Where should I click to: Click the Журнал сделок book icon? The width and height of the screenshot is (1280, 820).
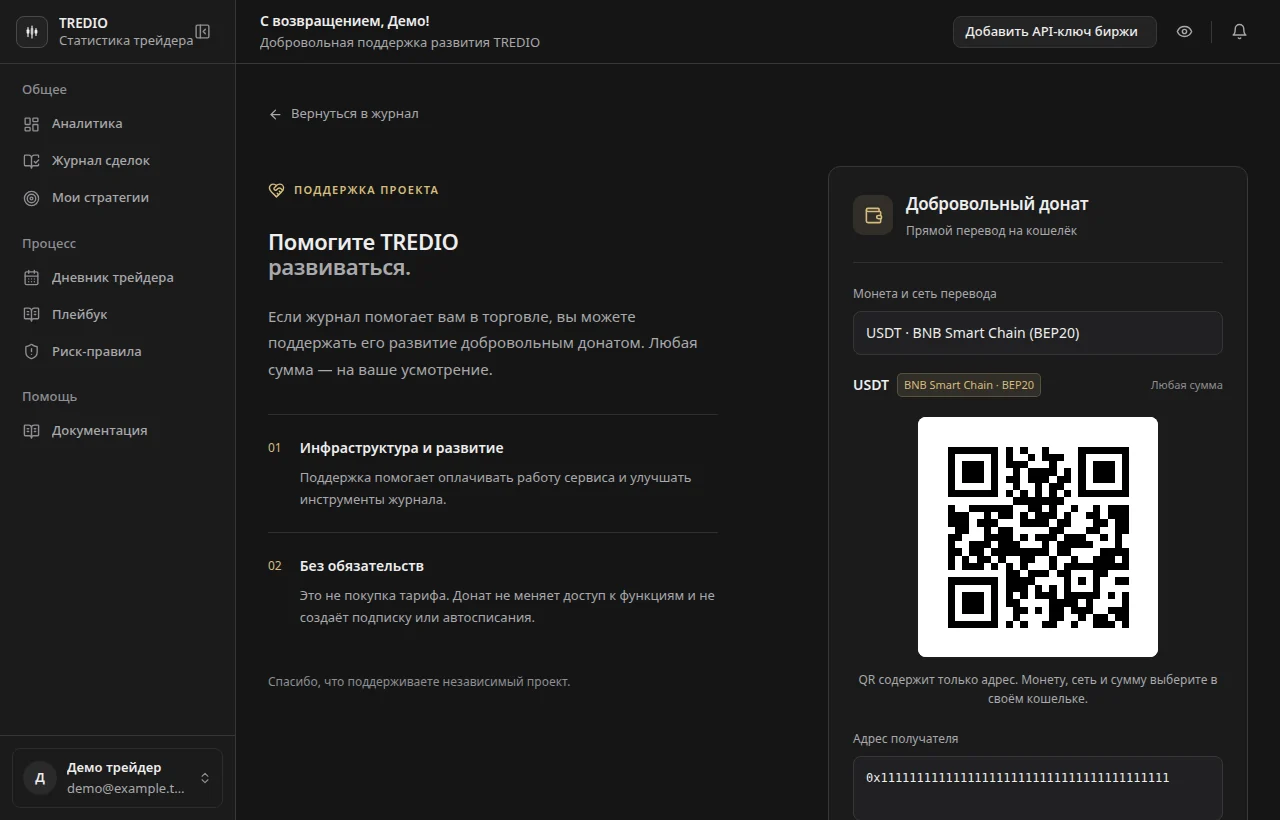32,161
